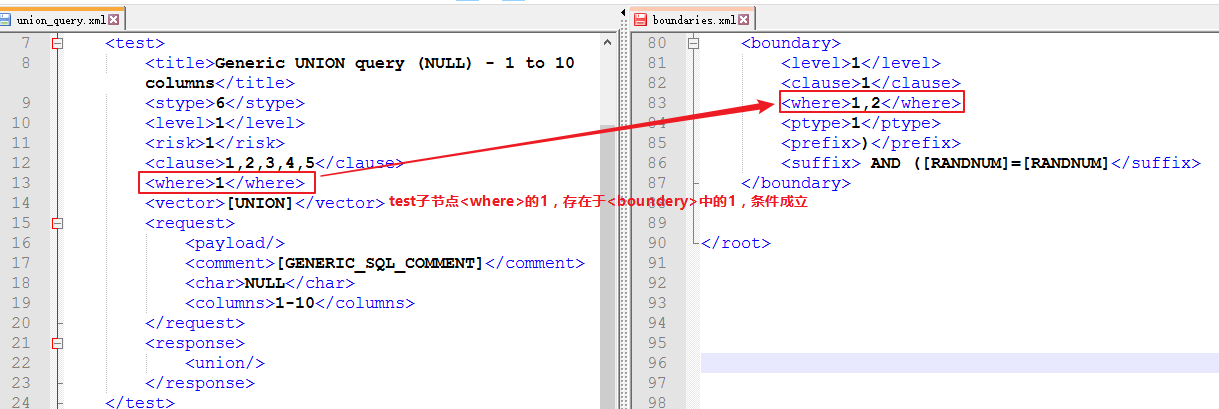Select line number 83 in boundaries.xml
Image resolution: width=1219 pixels, height=409 pixels.
pyautogui.click(x=656, y=103)
